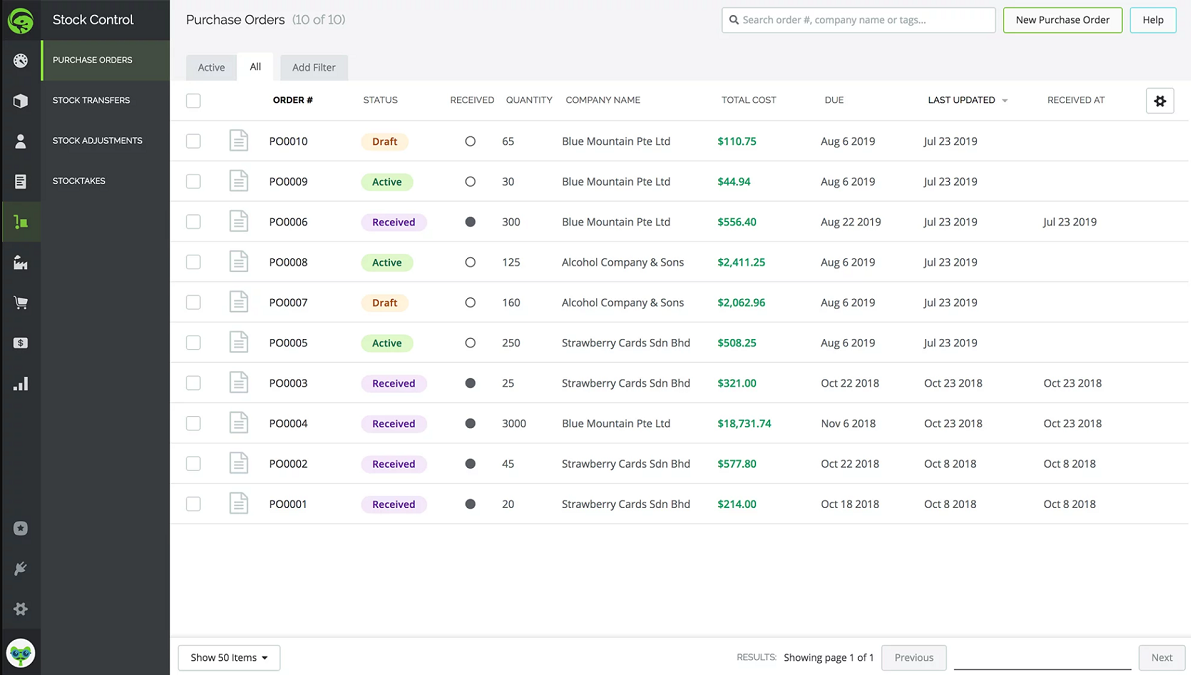Open the shopping cart icon in sidebar
This screenshot has width=1191, height=675.
pos(20,302)
